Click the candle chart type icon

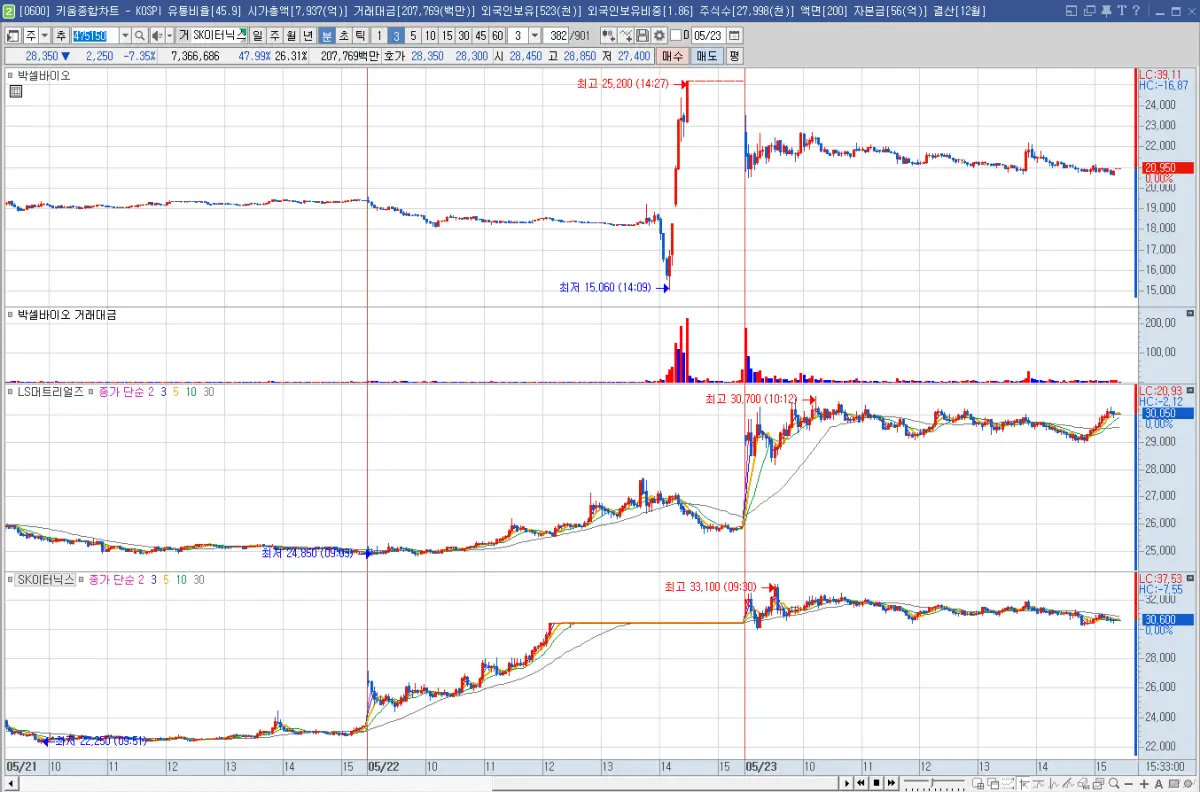coord(608,35)
